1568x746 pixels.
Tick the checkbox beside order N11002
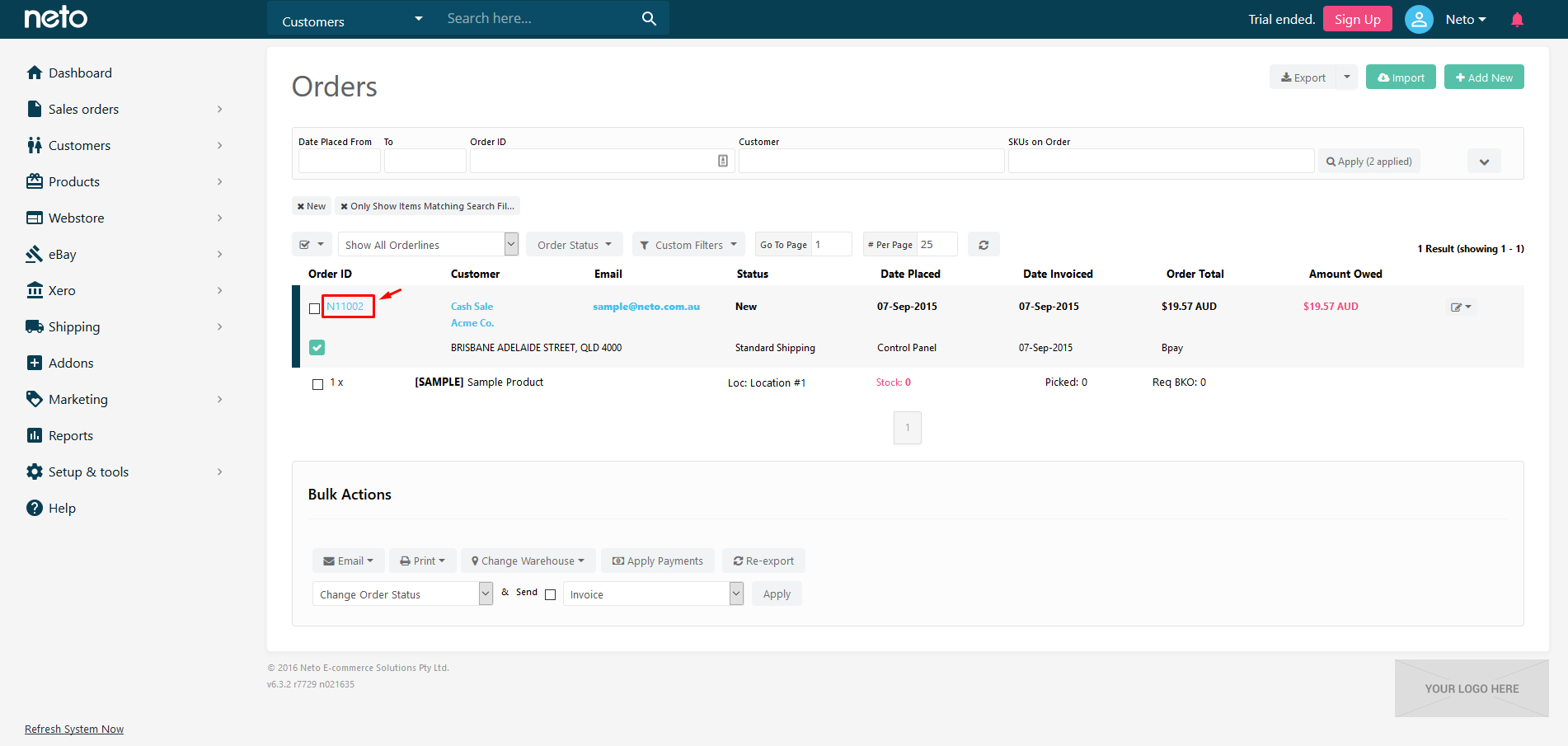point(315,308)
